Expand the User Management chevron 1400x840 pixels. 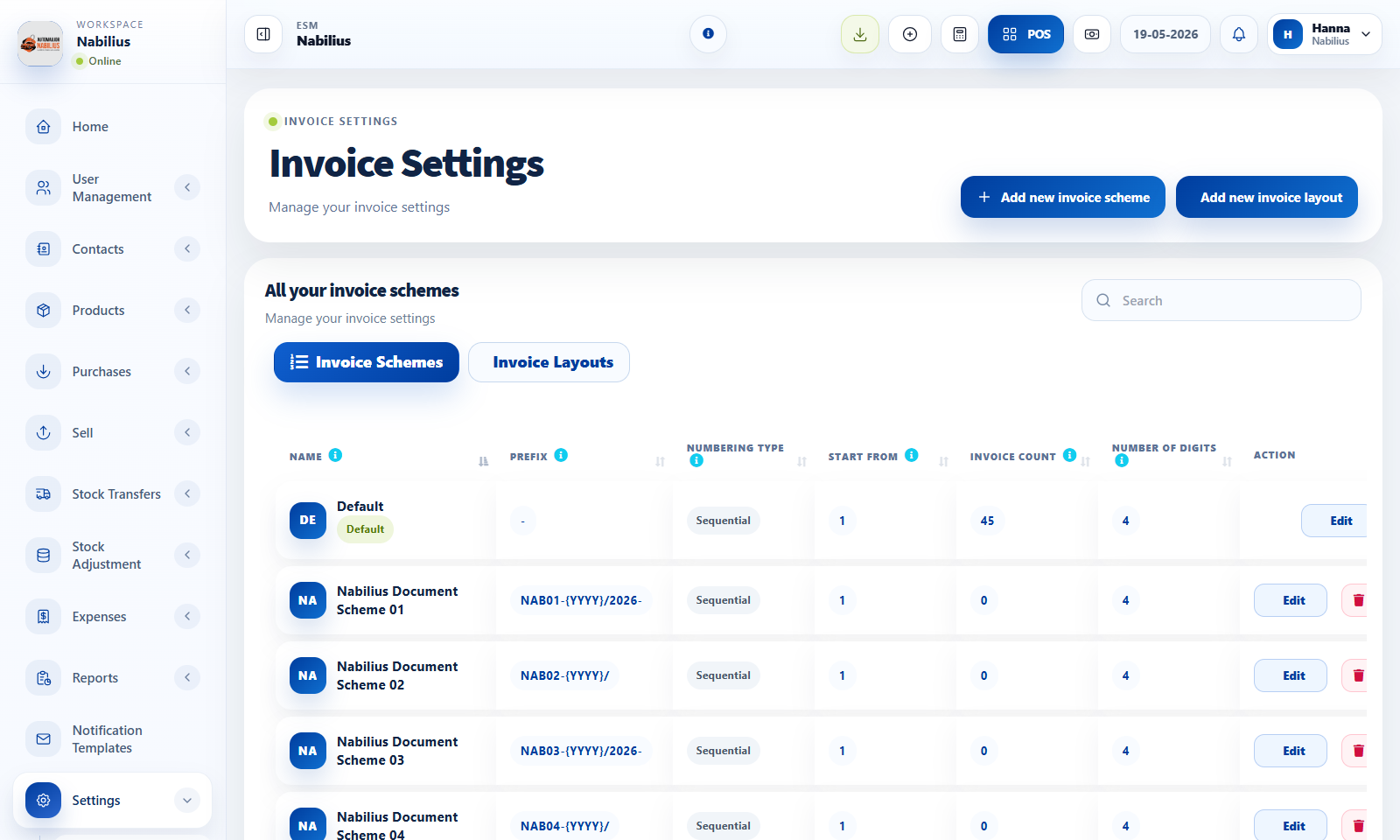187,187
